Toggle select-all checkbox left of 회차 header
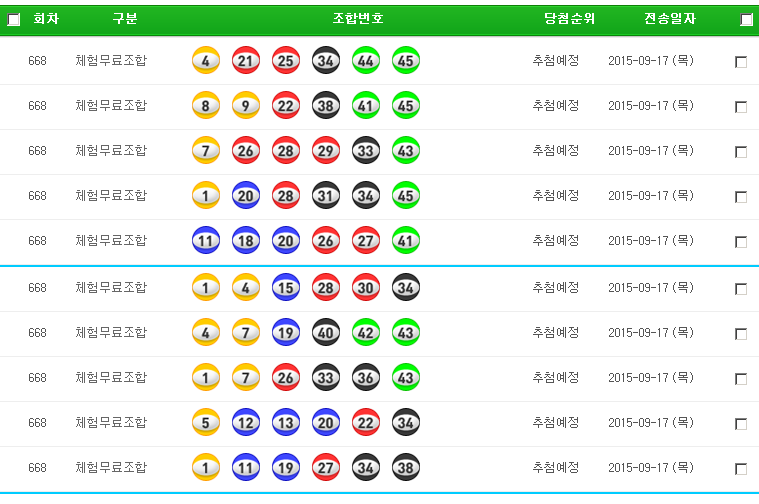Image resolution: width=759 pixels, height=504 pixels. (14, 19)
